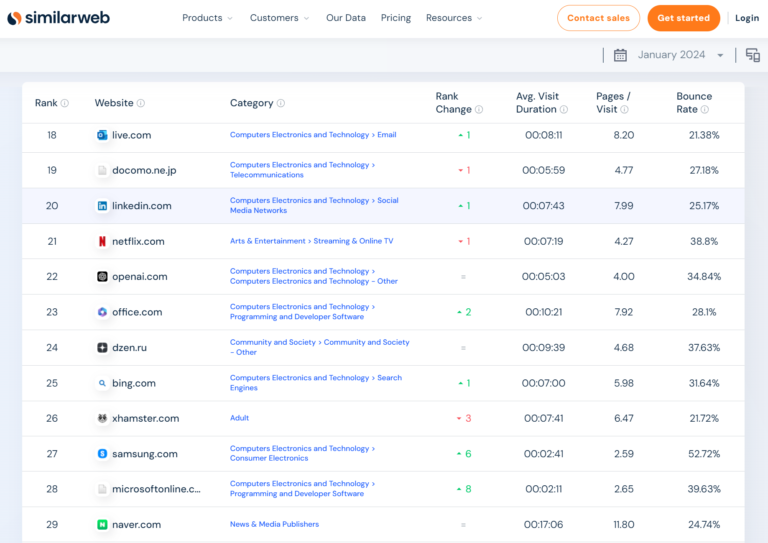Open the linkedin.com website link
The image size is (768, 543).
142,206
